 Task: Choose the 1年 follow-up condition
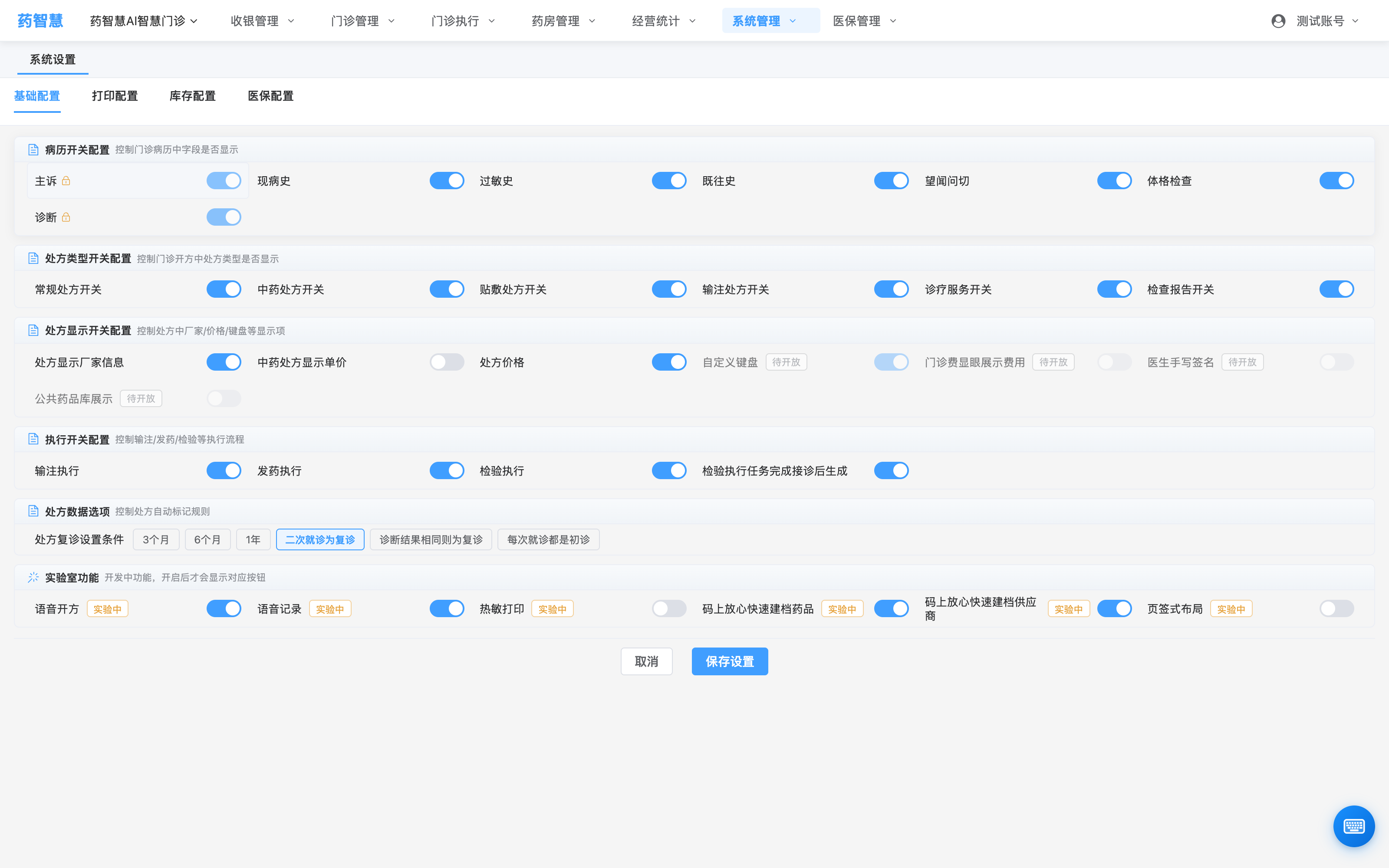pos(253,539)
